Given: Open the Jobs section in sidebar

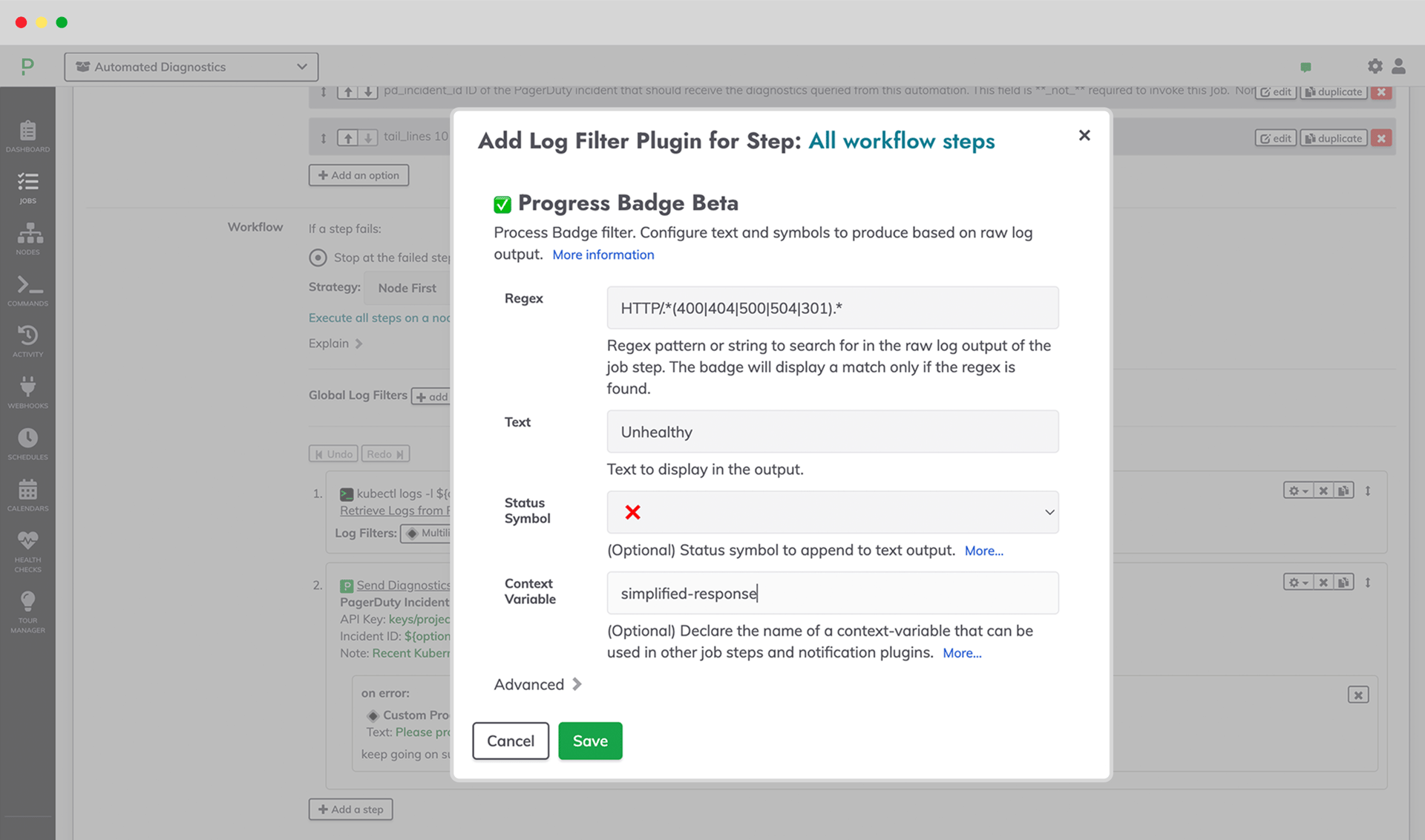Looking at the screenshot, I should pos(27,187).
